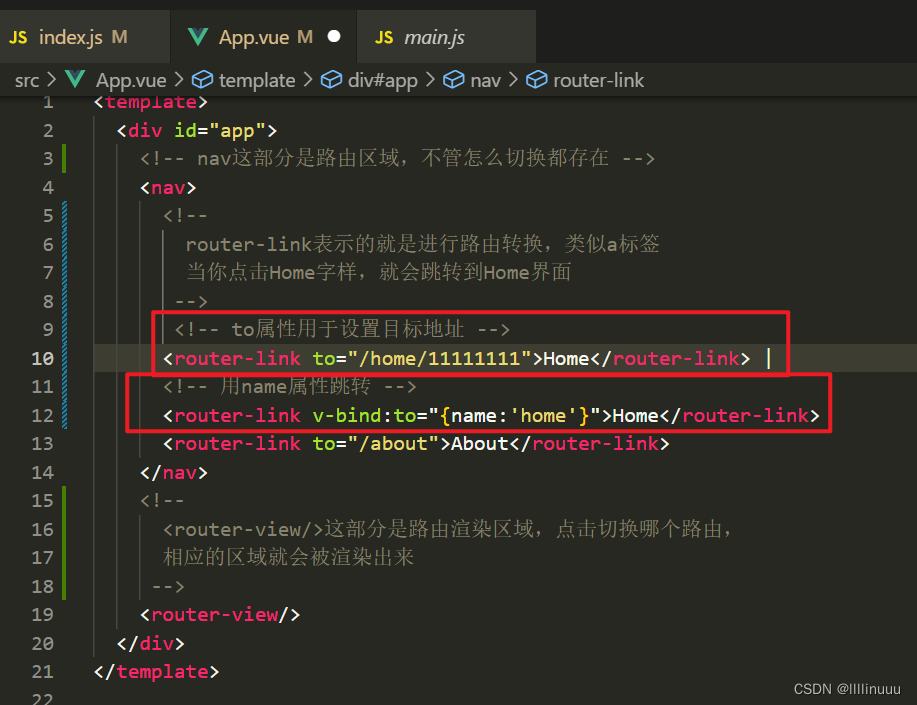
Task: Click the comment on line 11
Action: (289, 387)
